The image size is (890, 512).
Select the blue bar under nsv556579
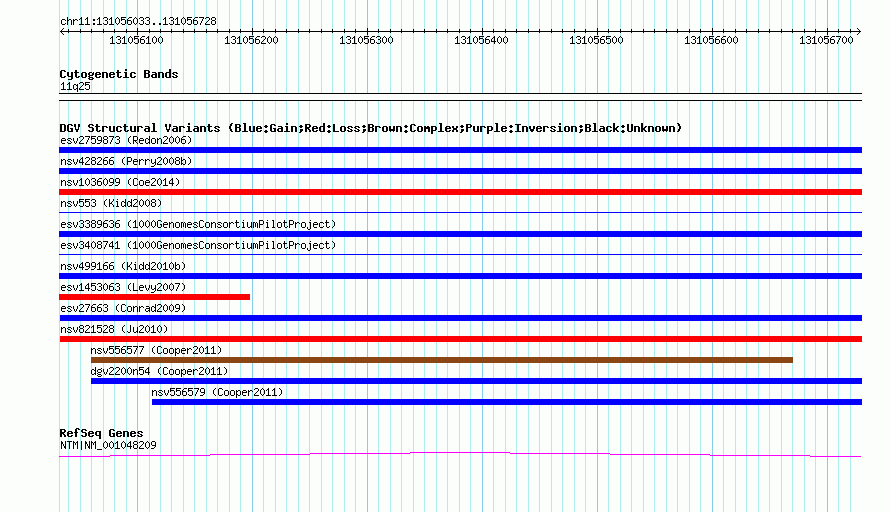(x=507, y=402)
